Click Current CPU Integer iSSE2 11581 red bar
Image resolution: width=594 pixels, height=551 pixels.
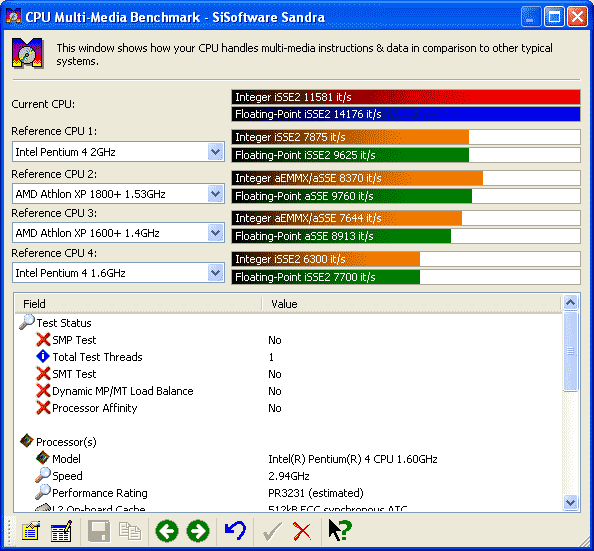tap(406, 97)
